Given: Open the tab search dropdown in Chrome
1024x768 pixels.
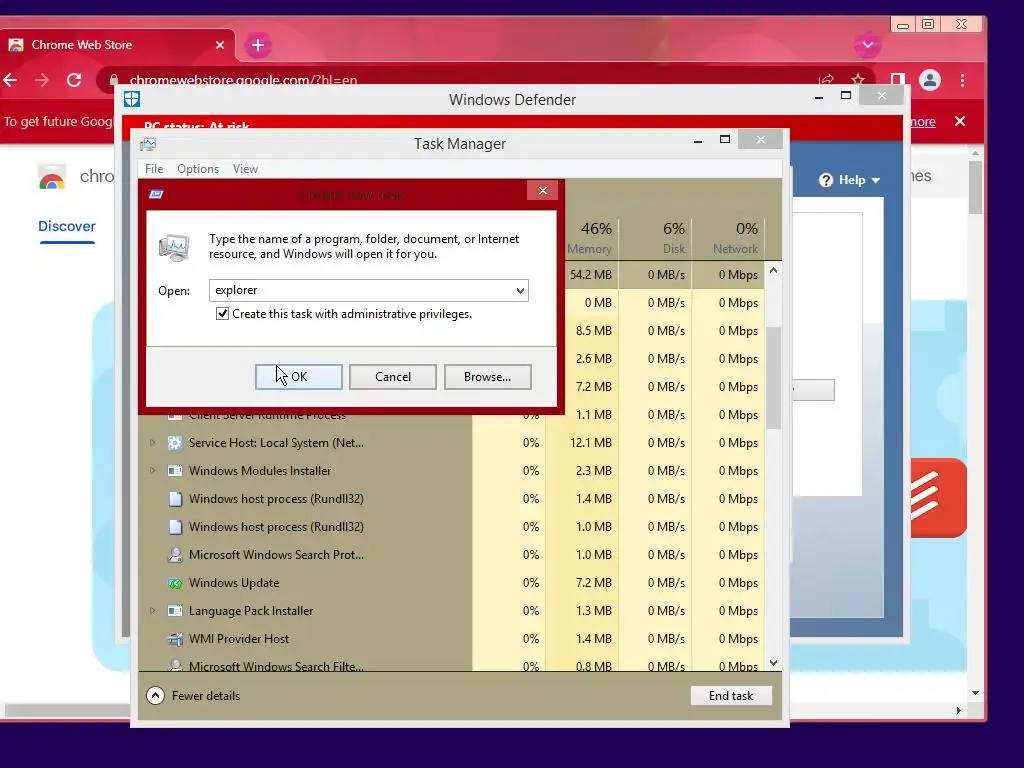Looking at the screenshot, I should click(x=867, y=45).
